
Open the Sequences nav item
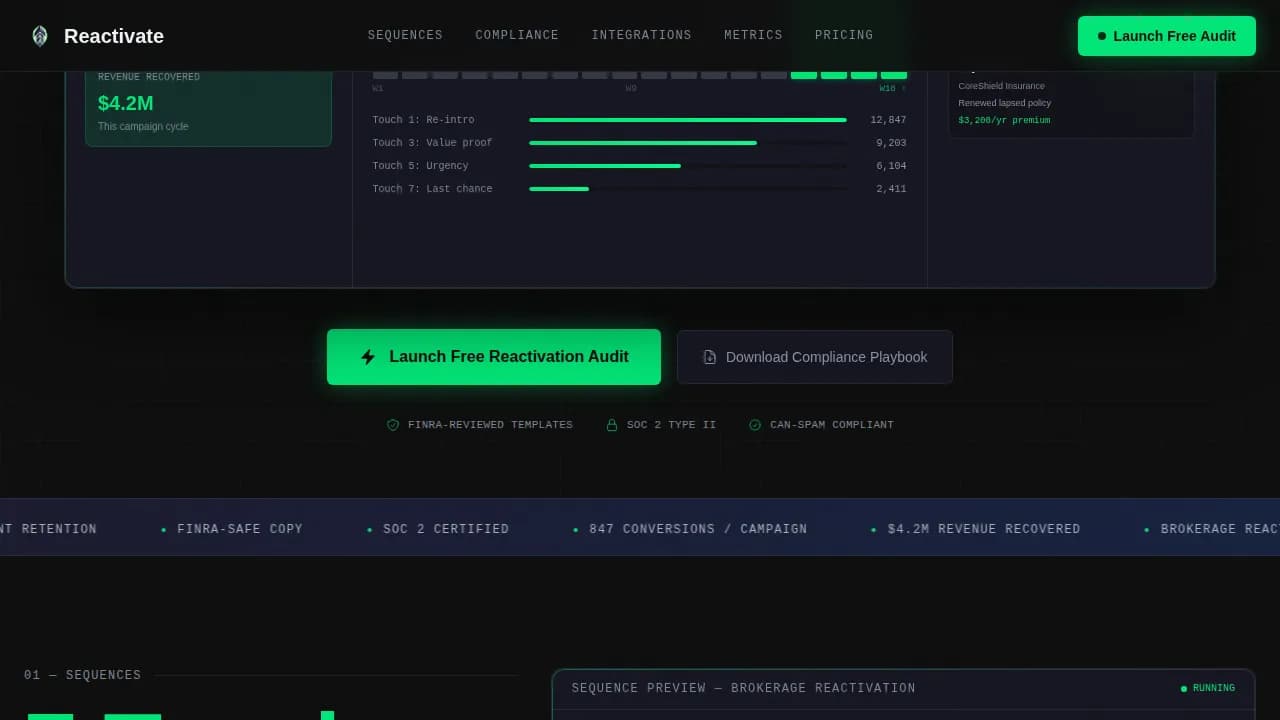[405, 35]
